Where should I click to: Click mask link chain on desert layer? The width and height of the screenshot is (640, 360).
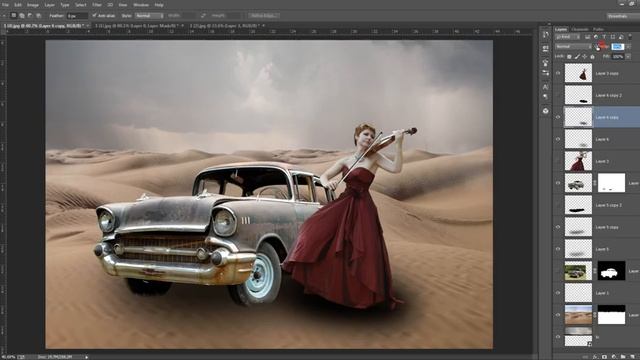[595, 315]
